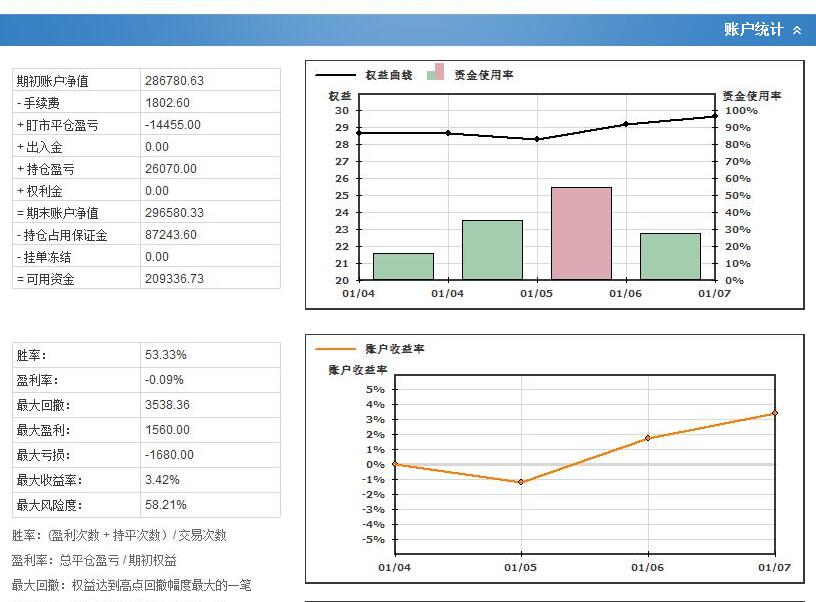The image size is (816, 602).
Task: Click the 最大回撤 definition text line
Action: [131, 585]
